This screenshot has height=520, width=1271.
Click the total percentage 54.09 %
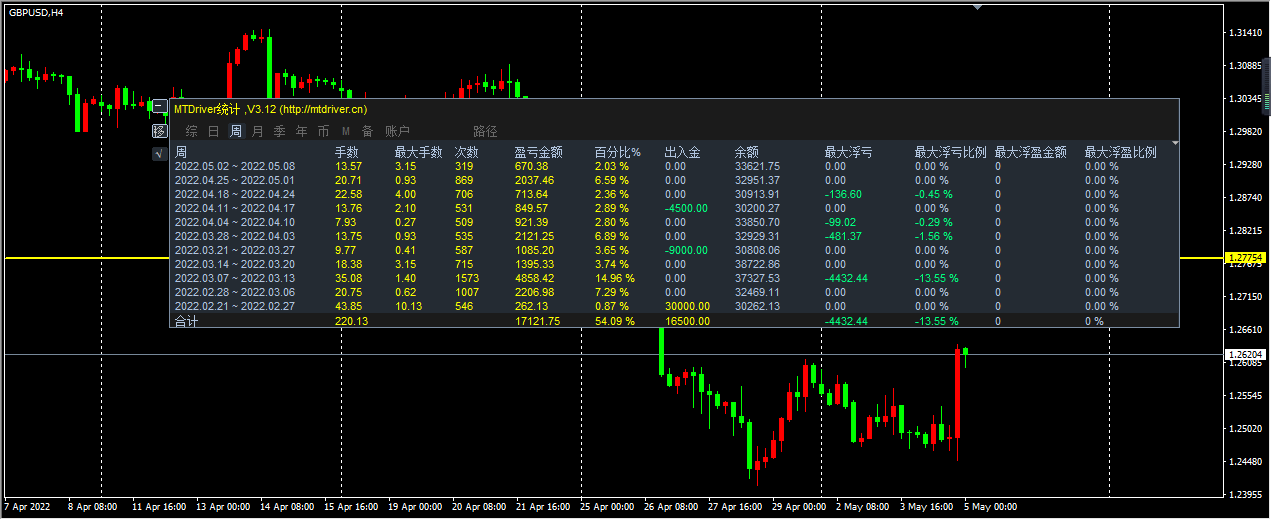coord(615,321)
